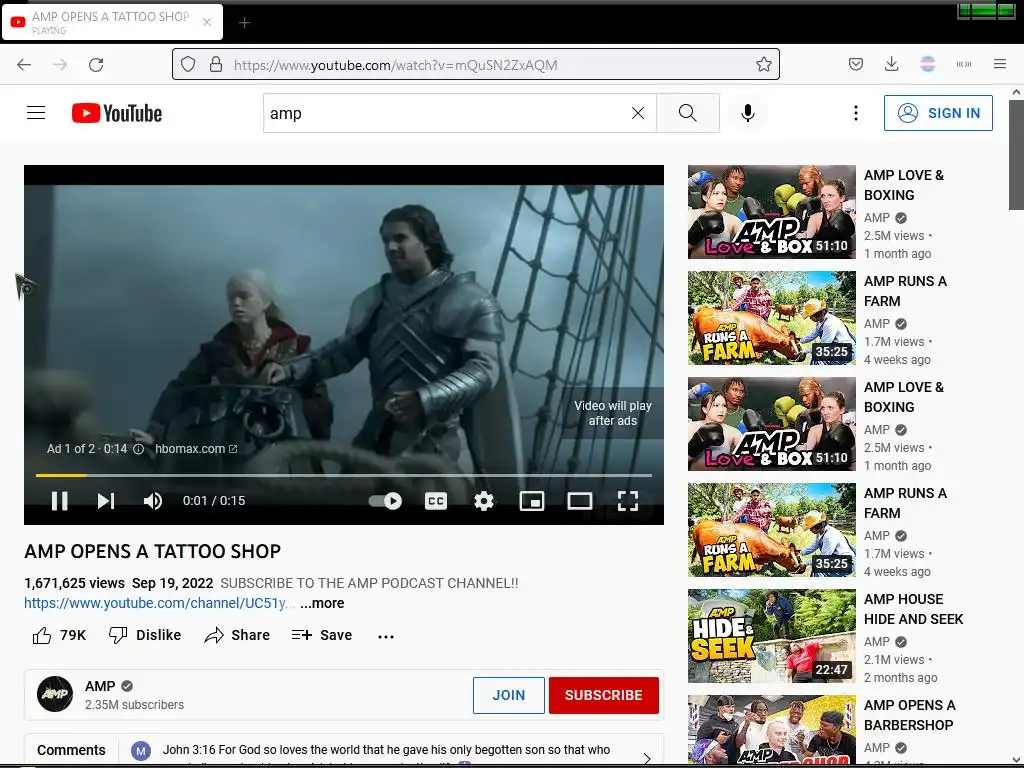Skip to next video button
Image resolution: width=1024 pixels, height=768 pixels.
(x=106, y=501)
